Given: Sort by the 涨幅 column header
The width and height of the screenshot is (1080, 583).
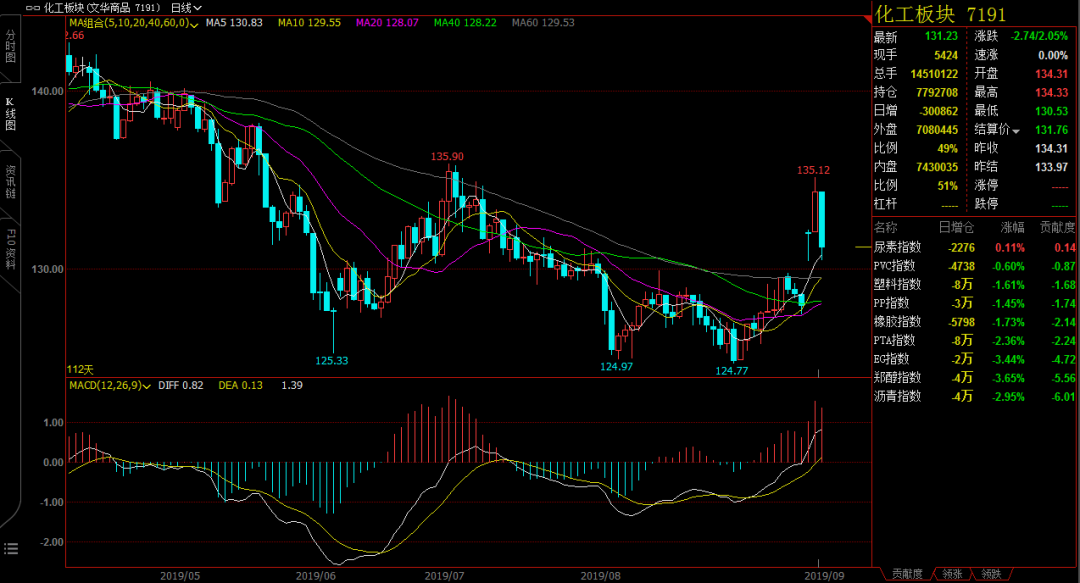Looking at the screenshot, I should click(1012, 227).
